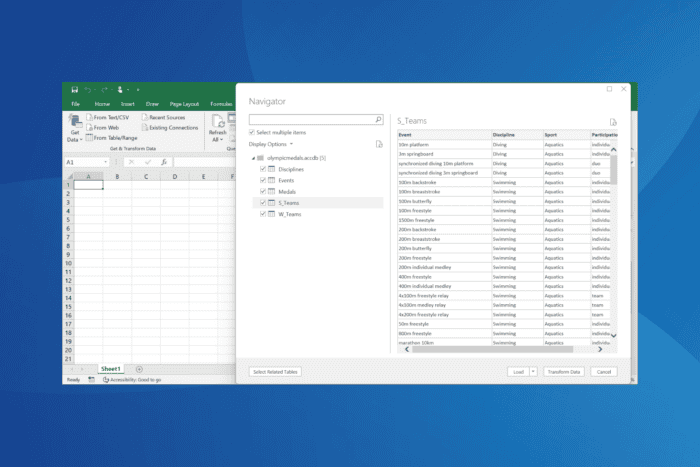The height and width of the screenshot is (467, 700).
Task: Switch to the Insert ribbon tab
Action: tap(128, 104)
